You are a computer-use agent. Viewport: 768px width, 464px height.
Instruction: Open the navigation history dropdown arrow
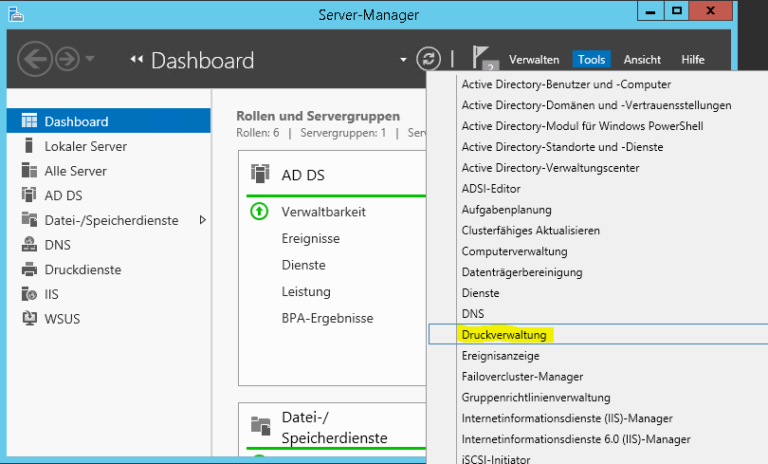pyautogui.click(x=90, y=59)
